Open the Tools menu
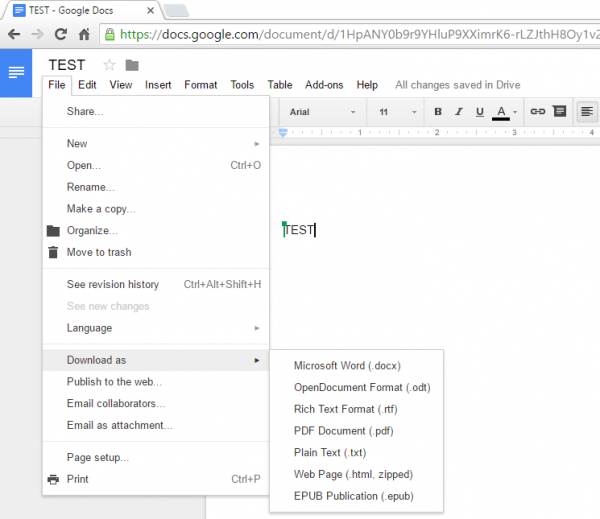The image size is (600, 519). pyautogui.click(x=242, y=85)
